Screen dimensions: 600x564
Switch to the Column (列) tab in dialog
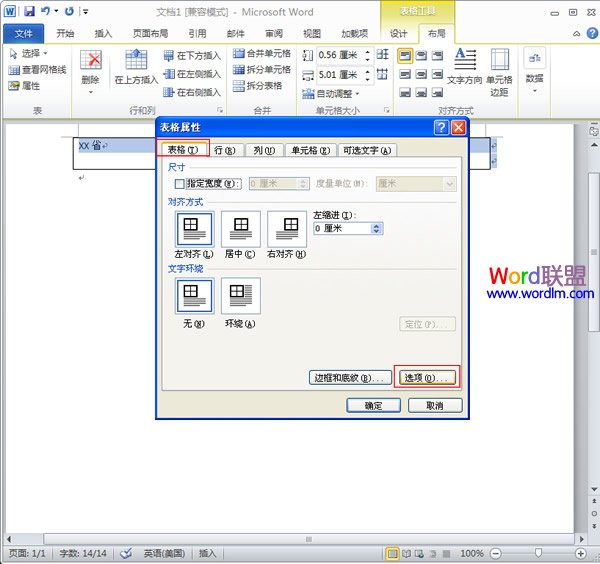(264, 150)
